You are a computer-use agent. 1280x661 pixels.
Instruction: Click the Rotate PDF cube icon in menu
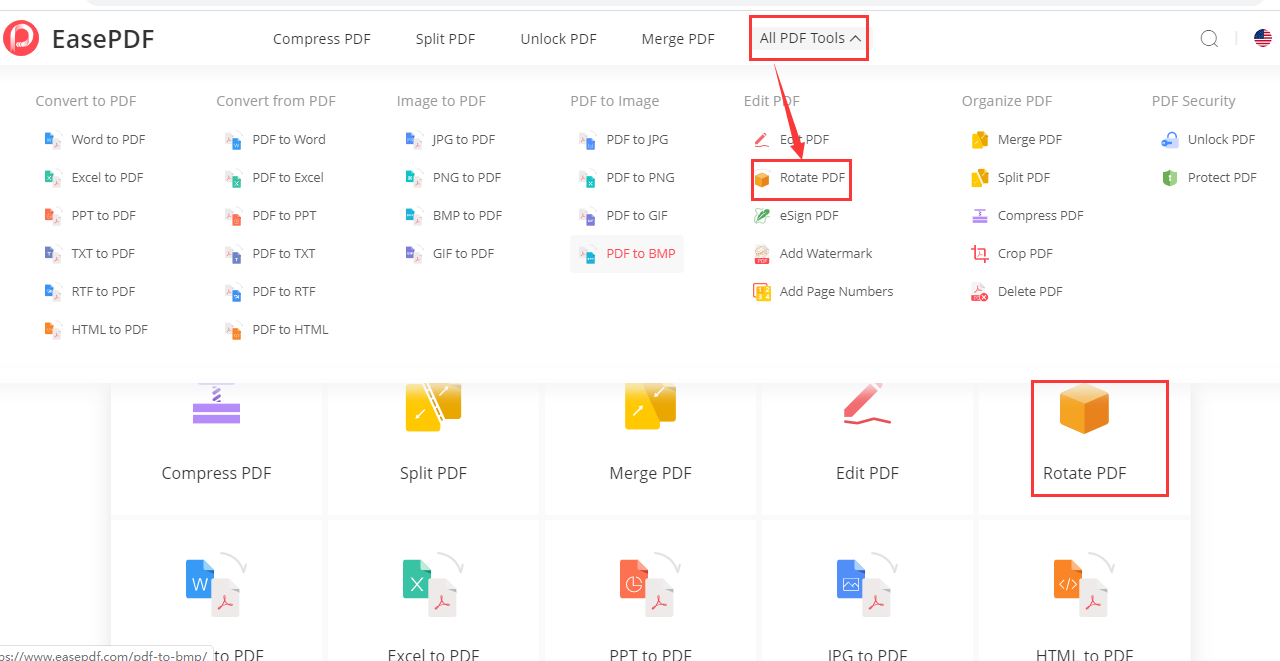click(762, 179)
